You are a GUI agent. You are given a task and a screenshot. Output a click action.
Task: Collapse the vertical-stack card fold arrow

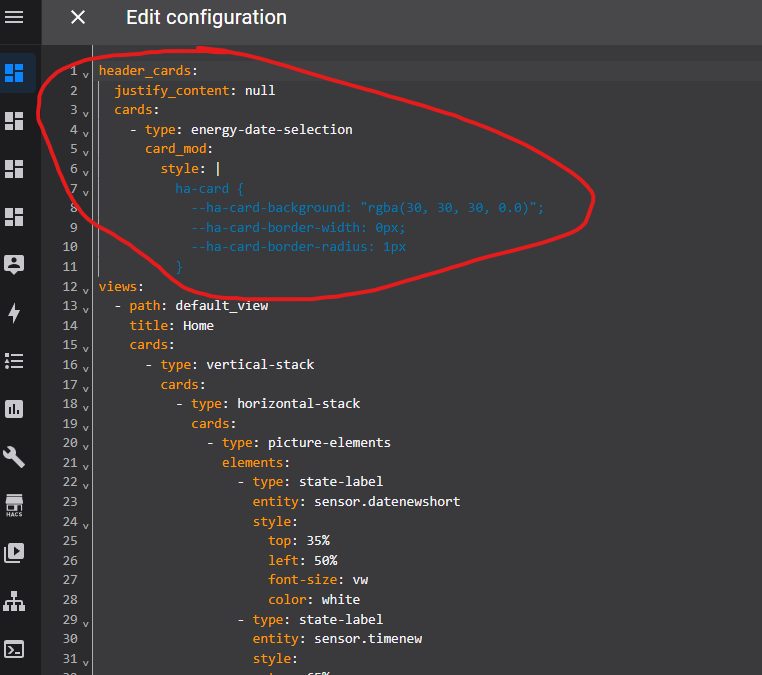click(x=86, y=367)
